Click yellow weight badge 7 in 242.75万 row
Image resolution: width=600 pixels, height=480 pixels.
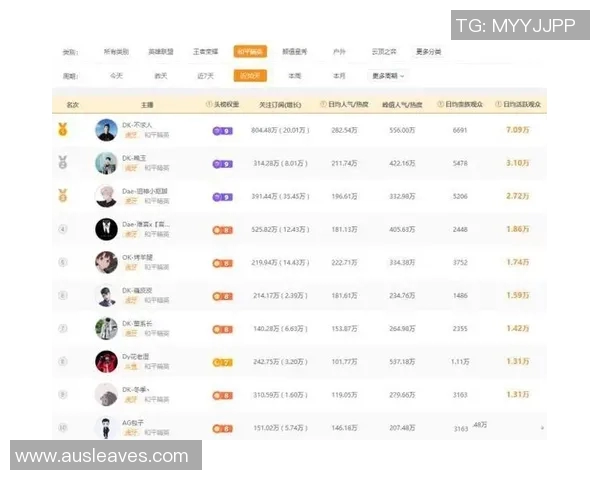222,362
